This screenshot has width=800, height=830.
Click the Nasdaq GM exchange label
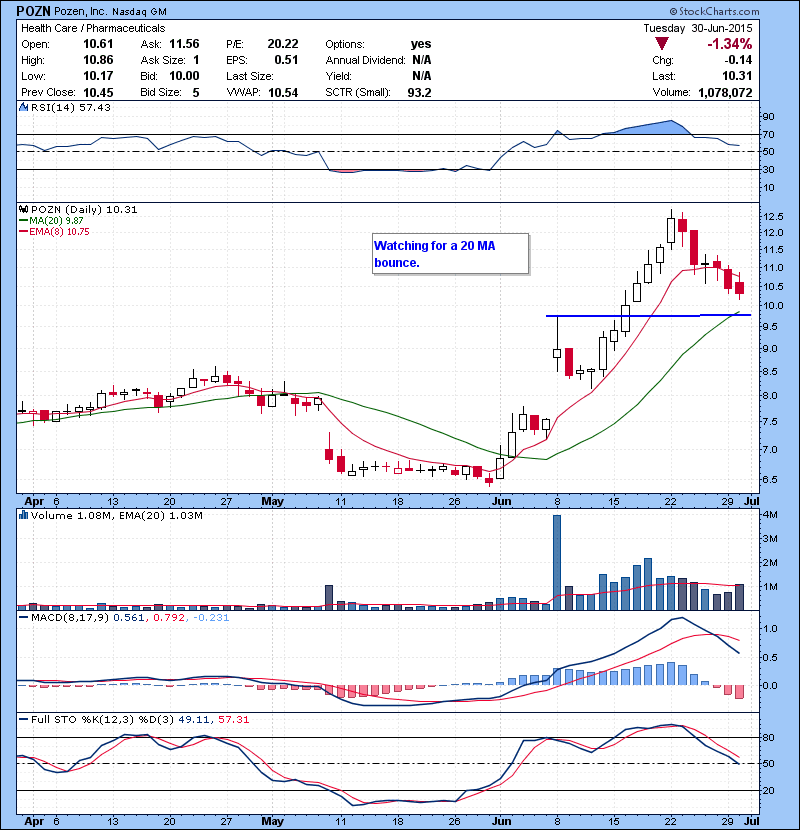point(137,12)
